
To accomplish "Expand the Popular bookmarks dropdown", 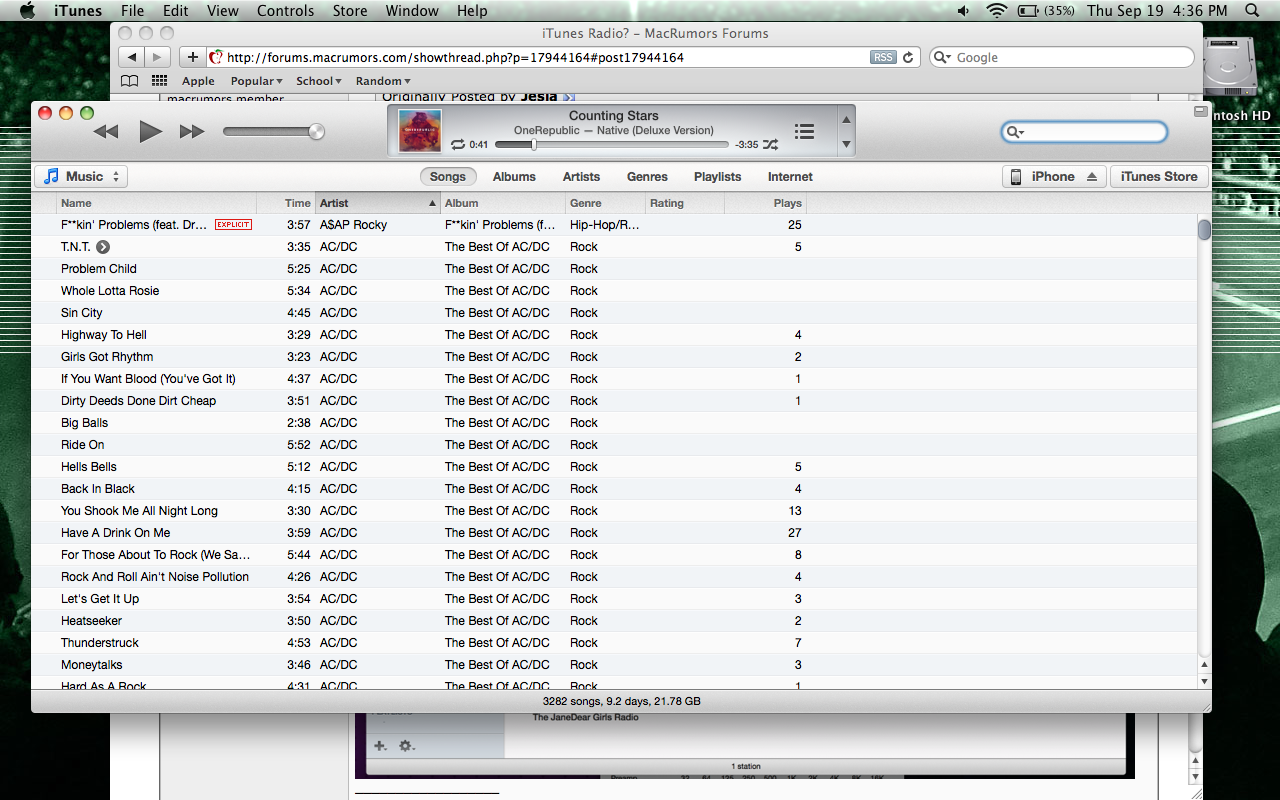I will 256,81.
